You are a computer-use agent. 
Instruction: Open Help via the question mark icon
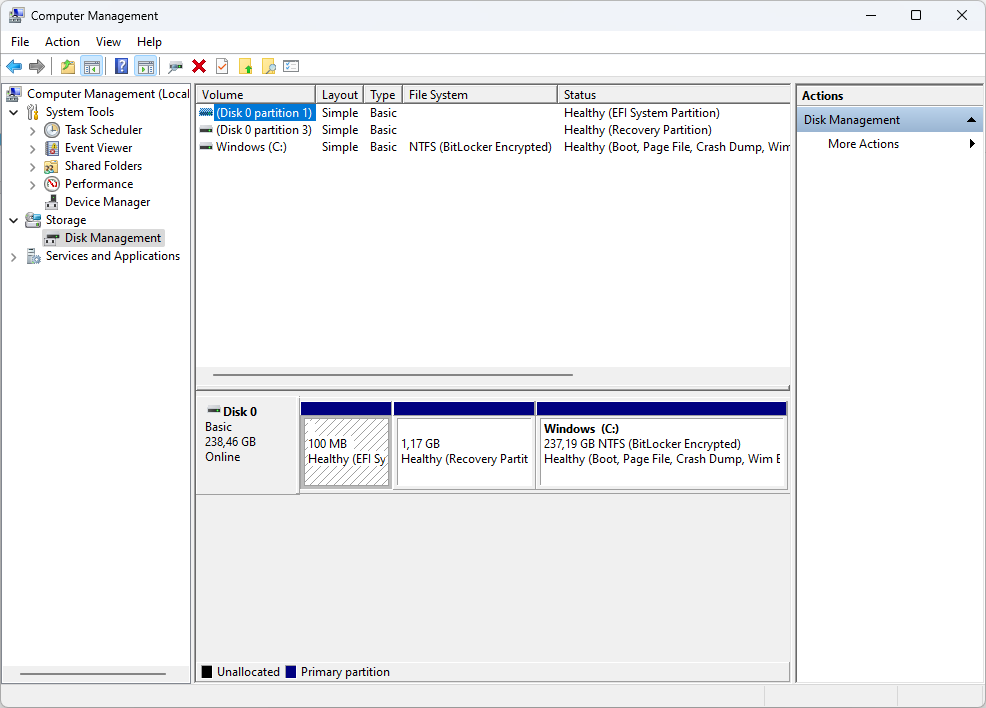click(122, 66)
